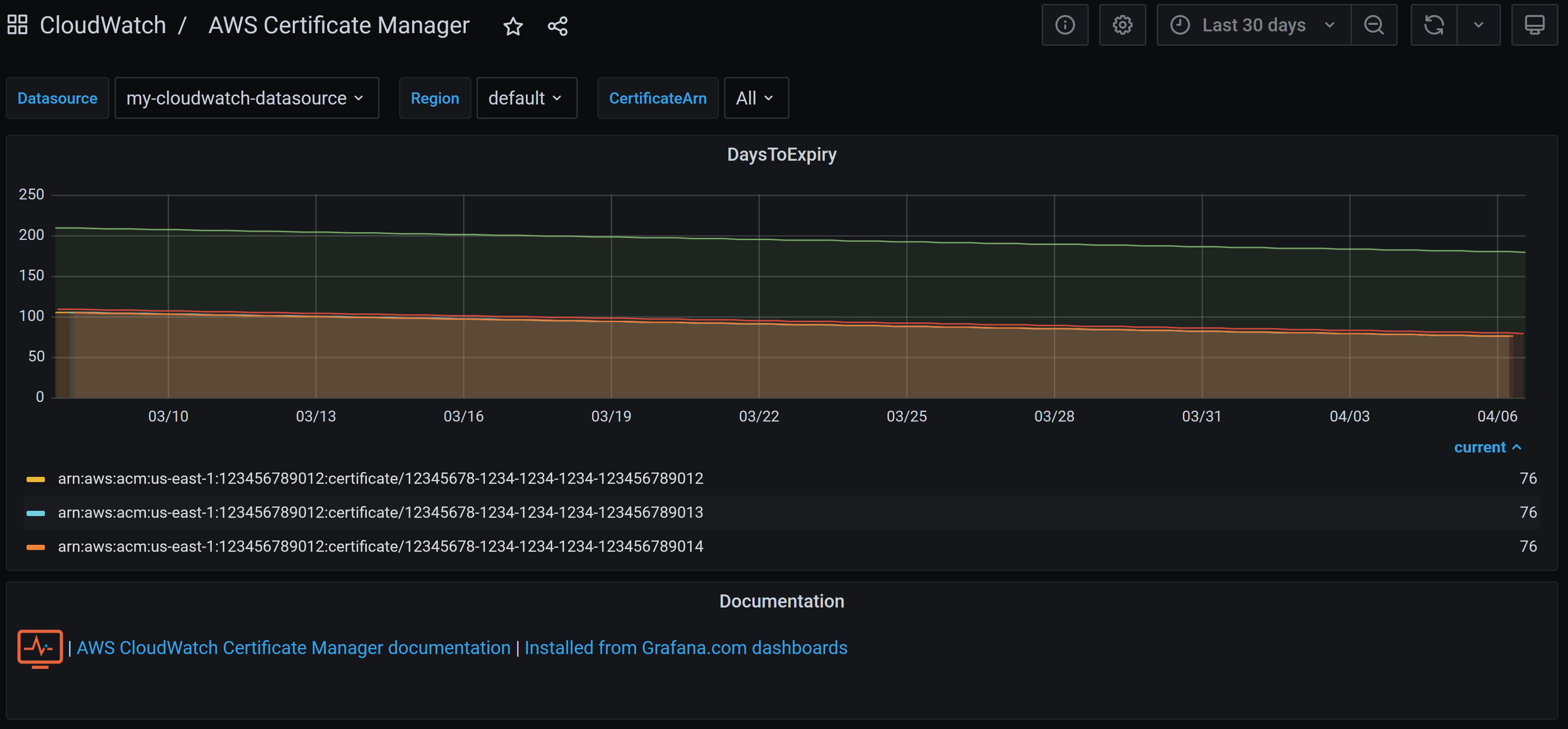Open AWS CloudWatch Certificate Manager documentation link
This screenshot has width=1568, height=729.
[x=293, y=648]
